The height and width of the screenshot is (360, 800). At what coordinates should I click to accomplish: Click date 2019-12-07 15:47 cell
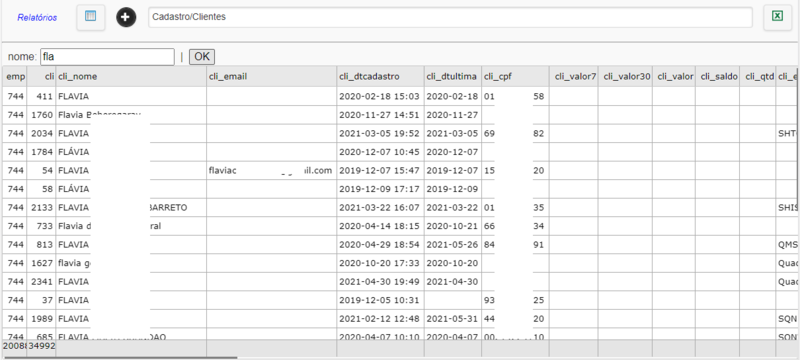tap(380, 170)
